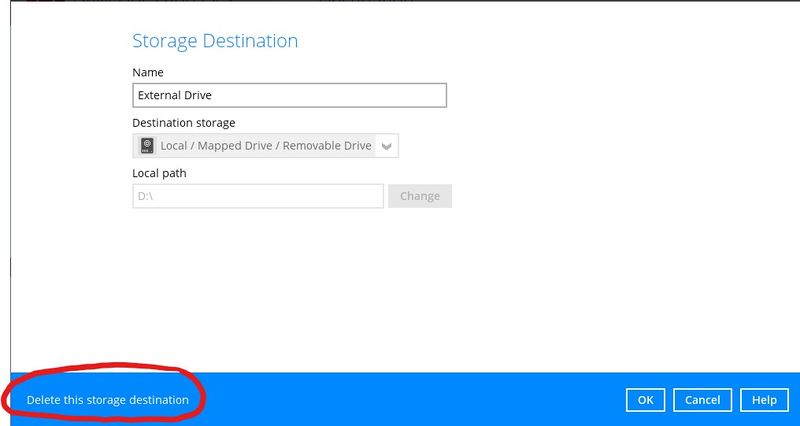Click the D:\ path text
The height and width of the screenshot is (426, 800).
click(x=145, y=196)
